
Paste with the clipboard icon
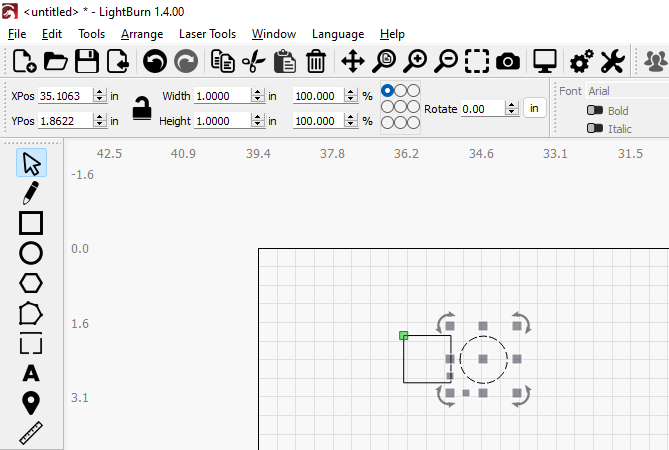[285, 61]
